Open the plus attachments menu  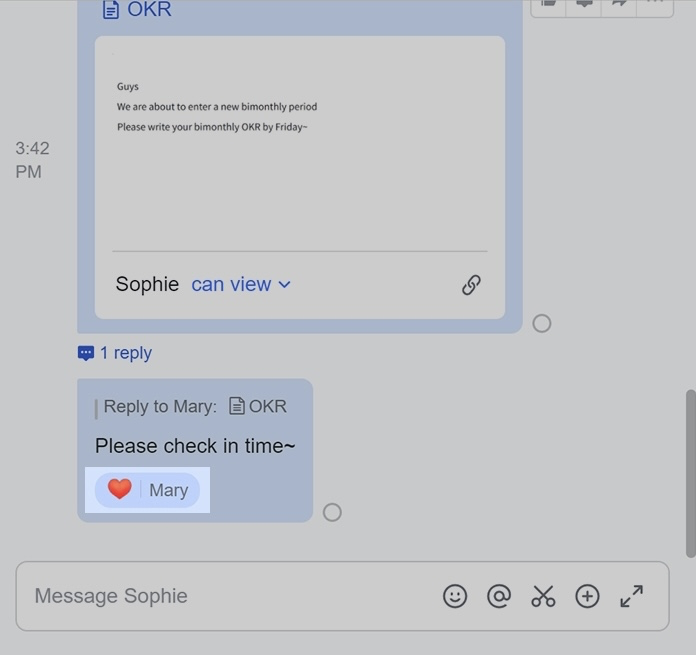click(x=587, y=596)
